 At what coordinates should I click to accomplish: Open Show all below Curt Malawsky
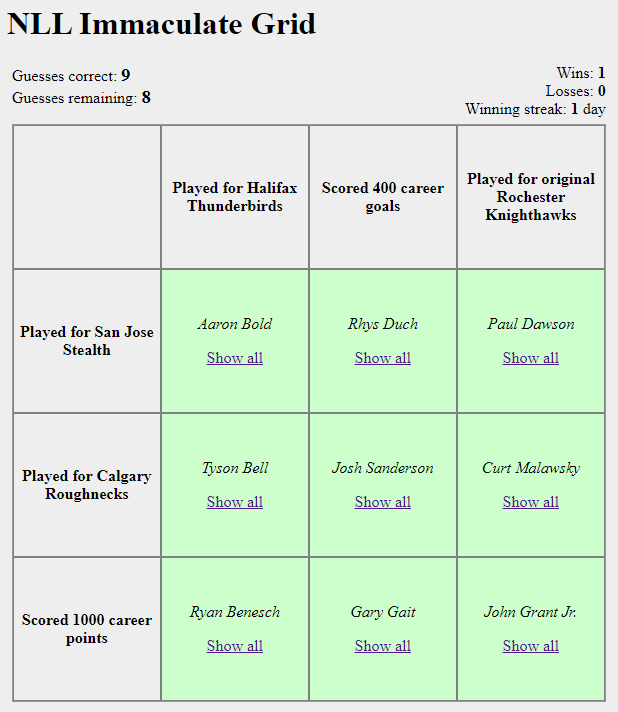pyautogui.click(x=530, y=502)
